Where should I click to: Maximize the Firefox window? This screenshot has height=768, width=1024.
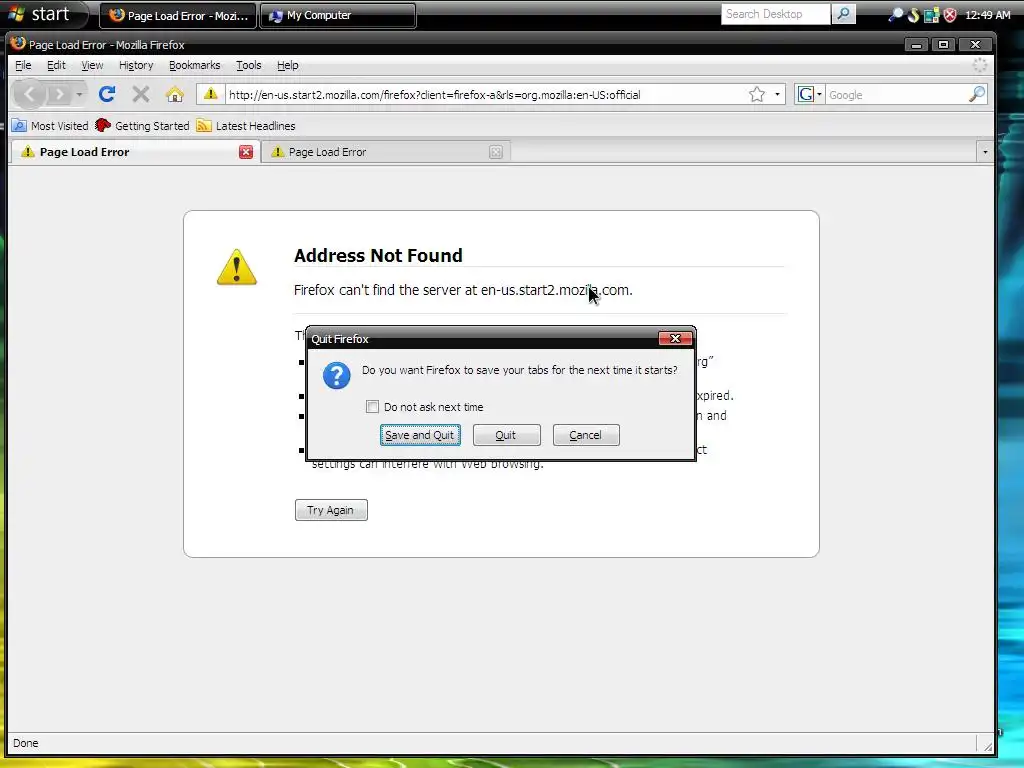(x=943, y=44)
